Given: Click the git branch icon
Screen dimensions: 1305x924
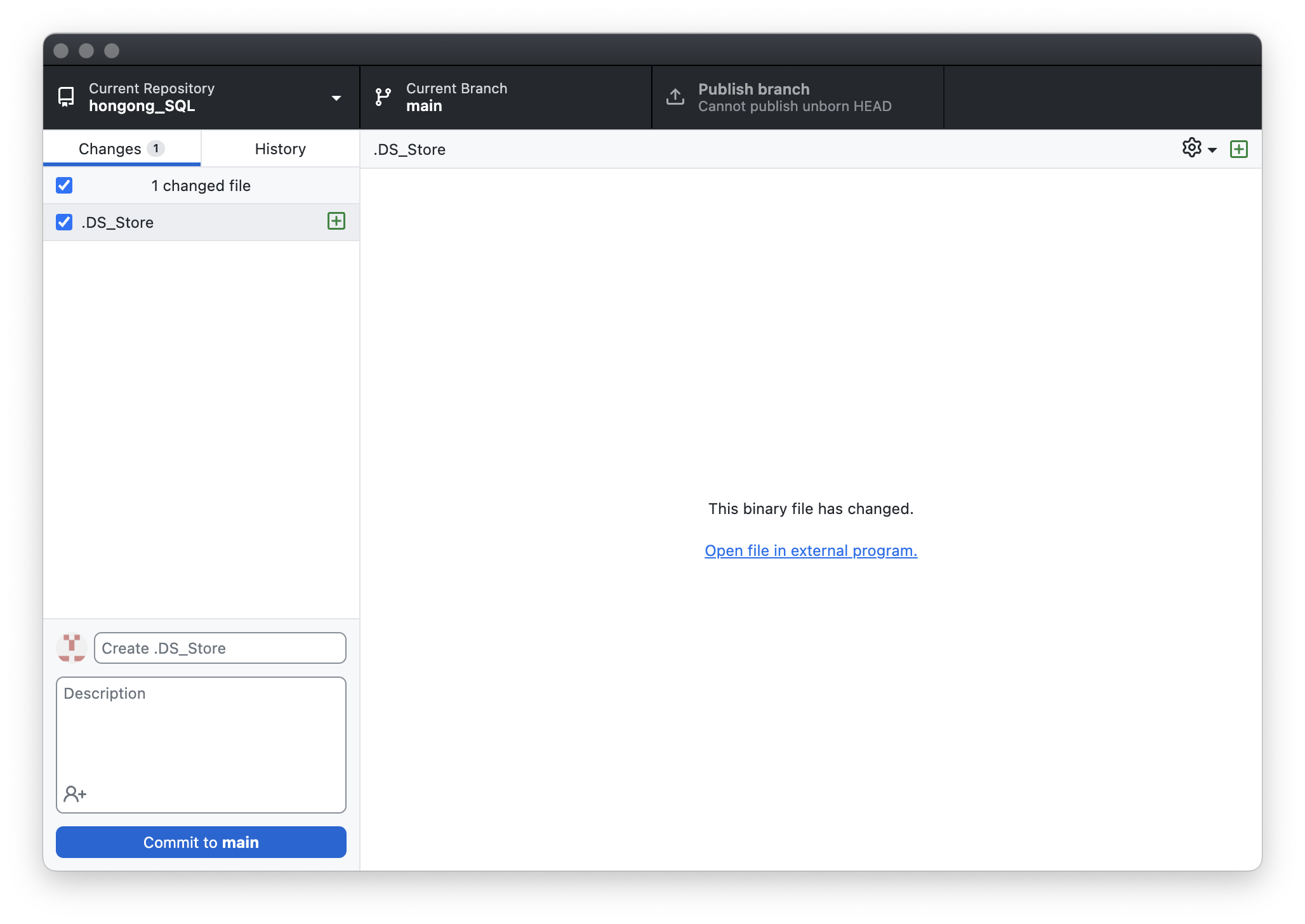Looking at the screenshot, I should tap(383, 96).
